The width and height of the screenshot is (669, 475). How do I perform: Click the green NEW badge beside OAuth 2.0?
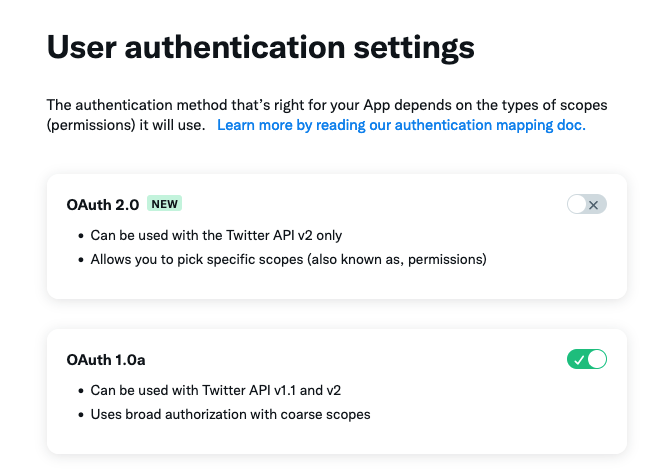[x=164, y=204]
